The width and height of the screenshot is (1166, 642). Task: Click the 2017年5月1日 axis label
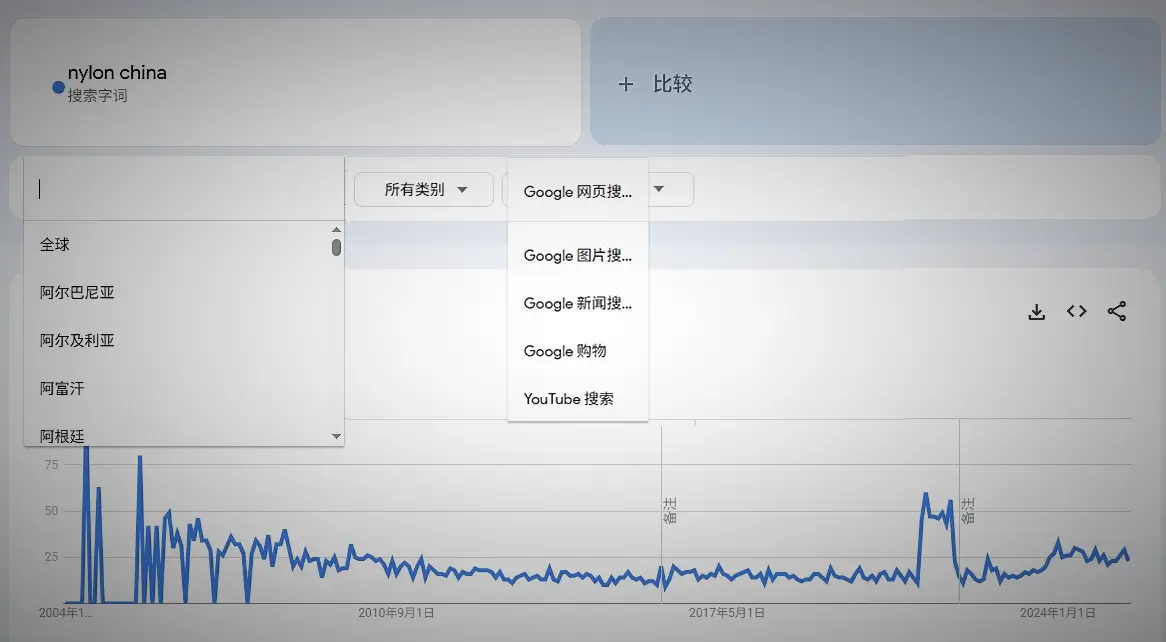coord(727,612)
